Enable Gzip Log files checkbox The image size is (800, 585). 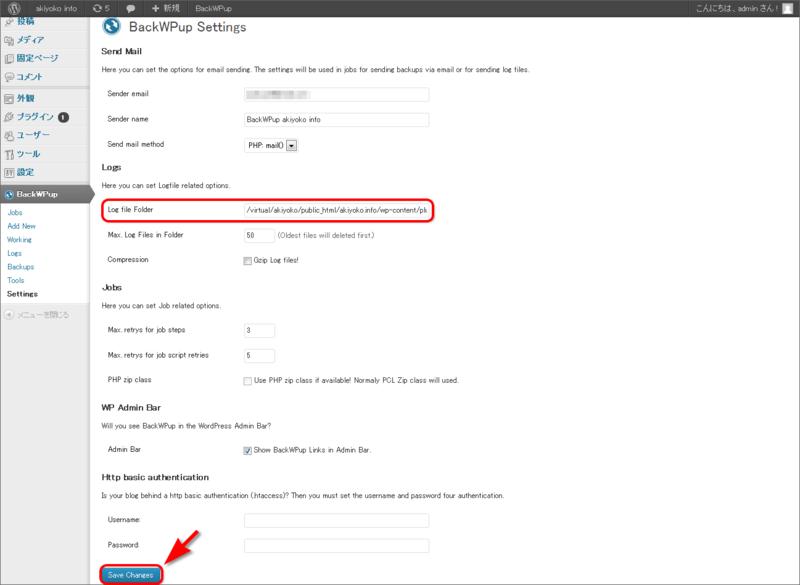pos(247,261)
